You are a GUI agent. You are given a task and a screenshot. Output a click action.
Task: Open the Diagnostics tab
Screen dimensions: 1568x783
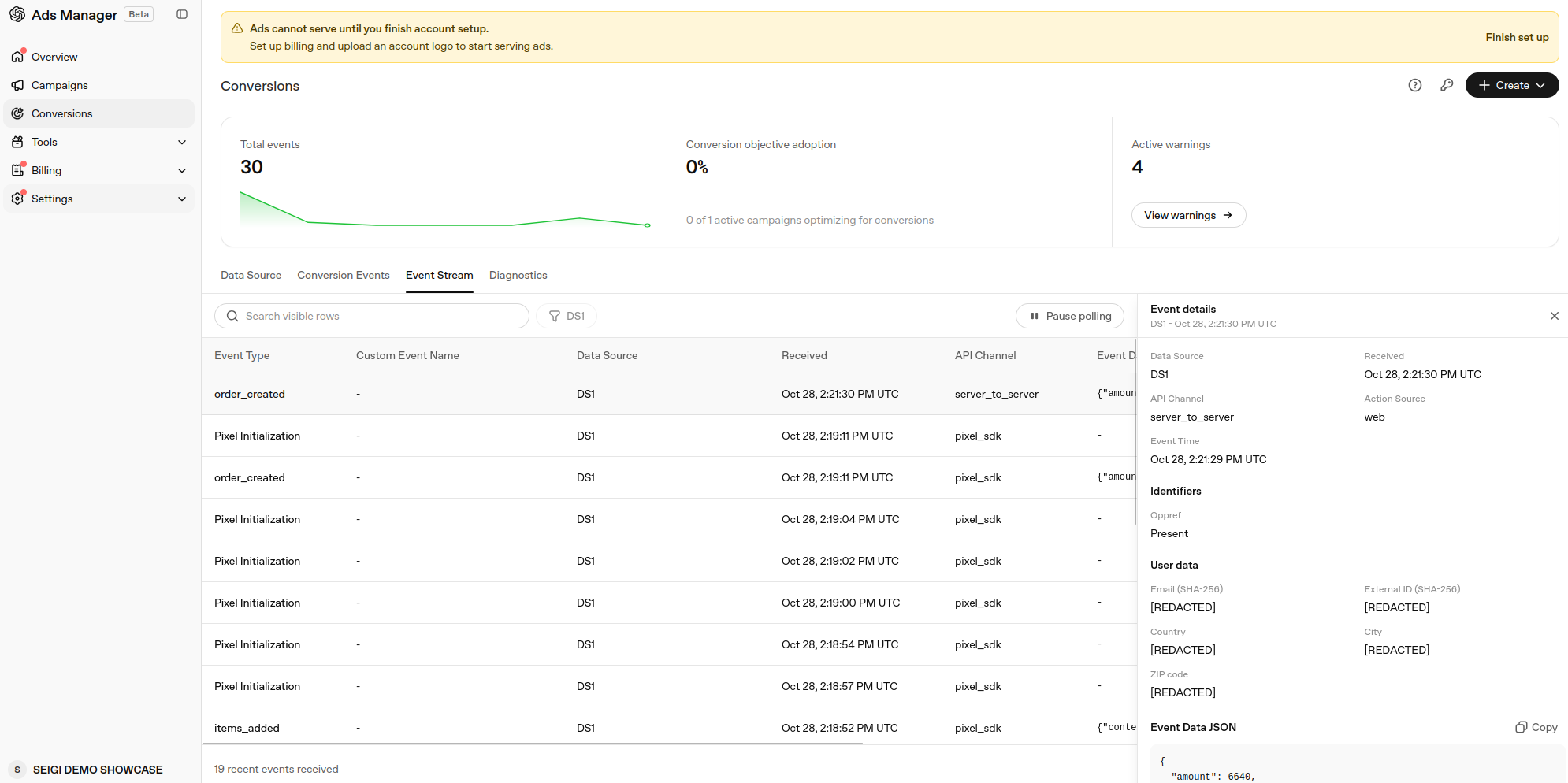click(x=518, y=275)
